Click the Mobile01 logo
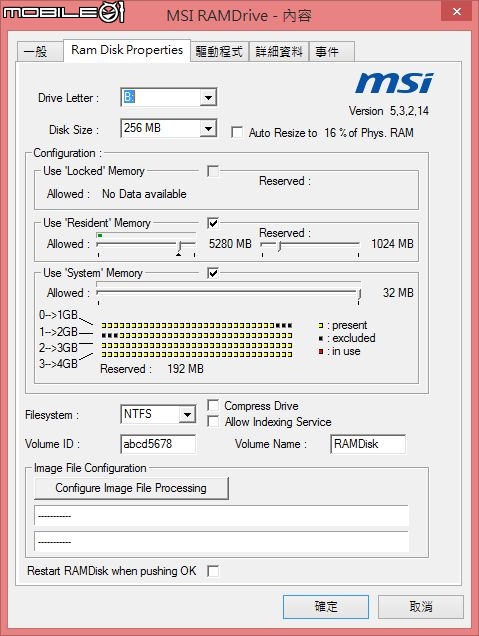 [x=63, y=13]
